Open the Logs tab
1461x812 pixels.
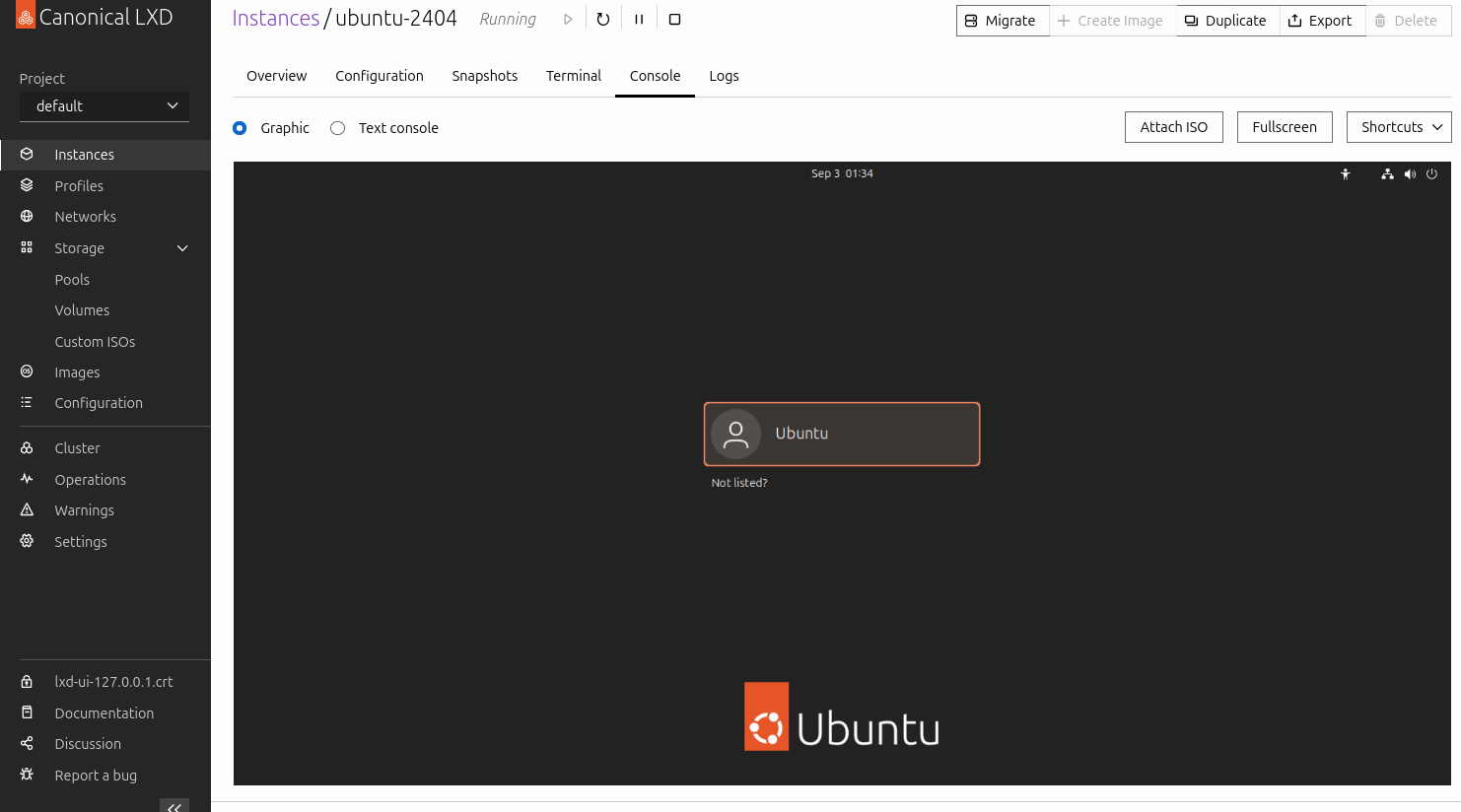click(x=724, y=76)
